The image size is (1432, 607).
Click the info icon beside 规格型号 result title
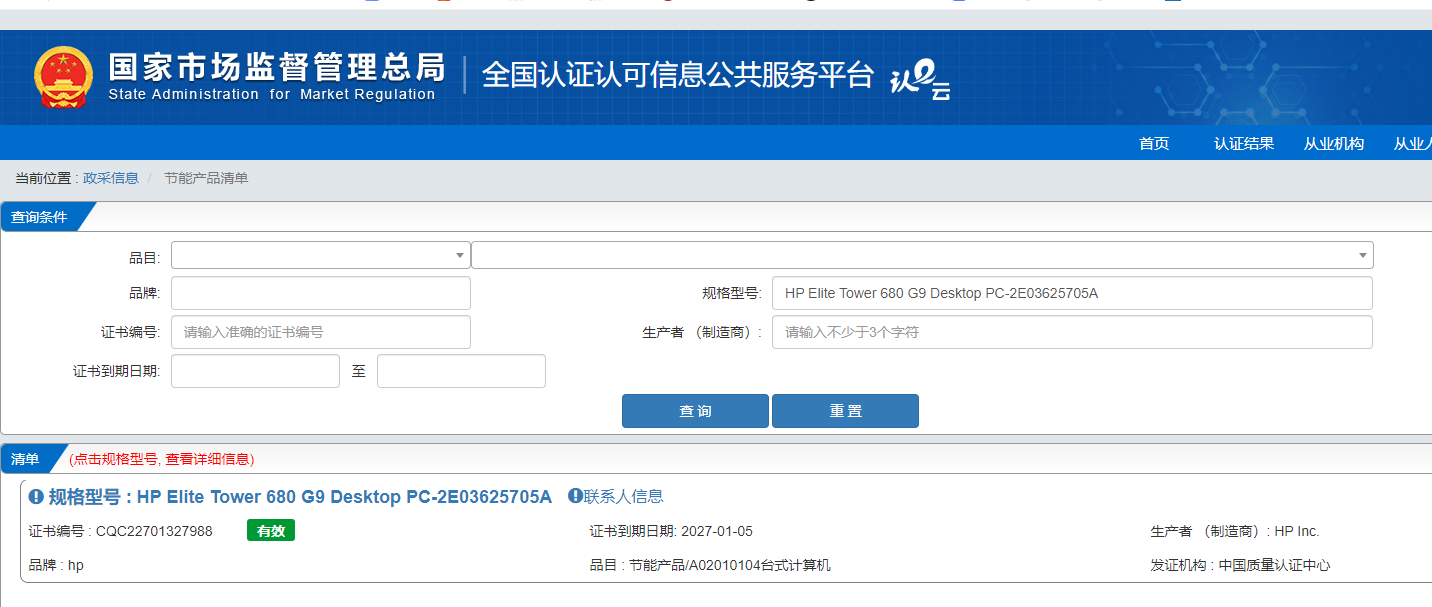(36, 497)
